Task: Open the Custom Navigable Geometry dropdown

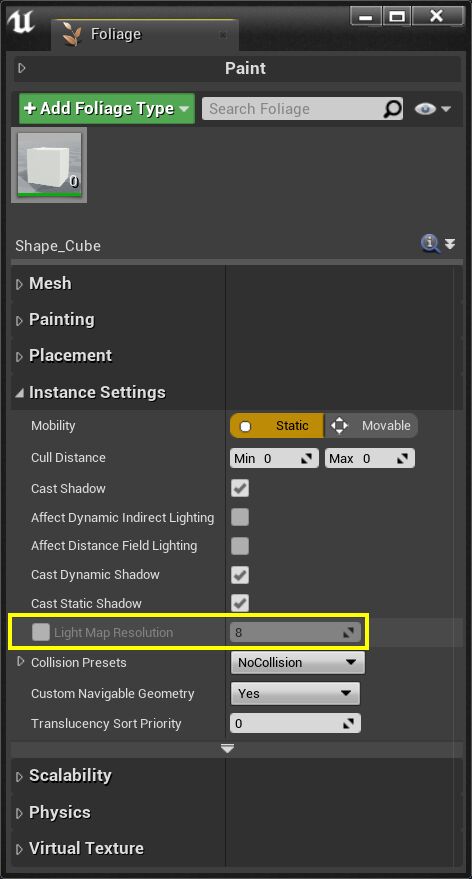Action: [x=295, y=693]
